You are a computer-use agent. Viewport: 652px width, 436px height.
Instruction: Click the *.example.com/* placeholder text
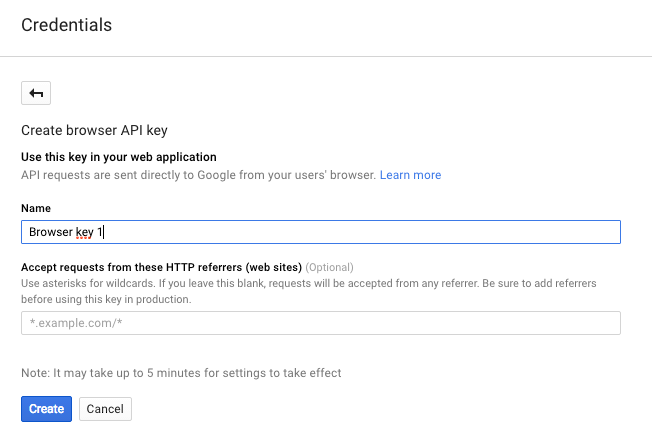point(76,323)
